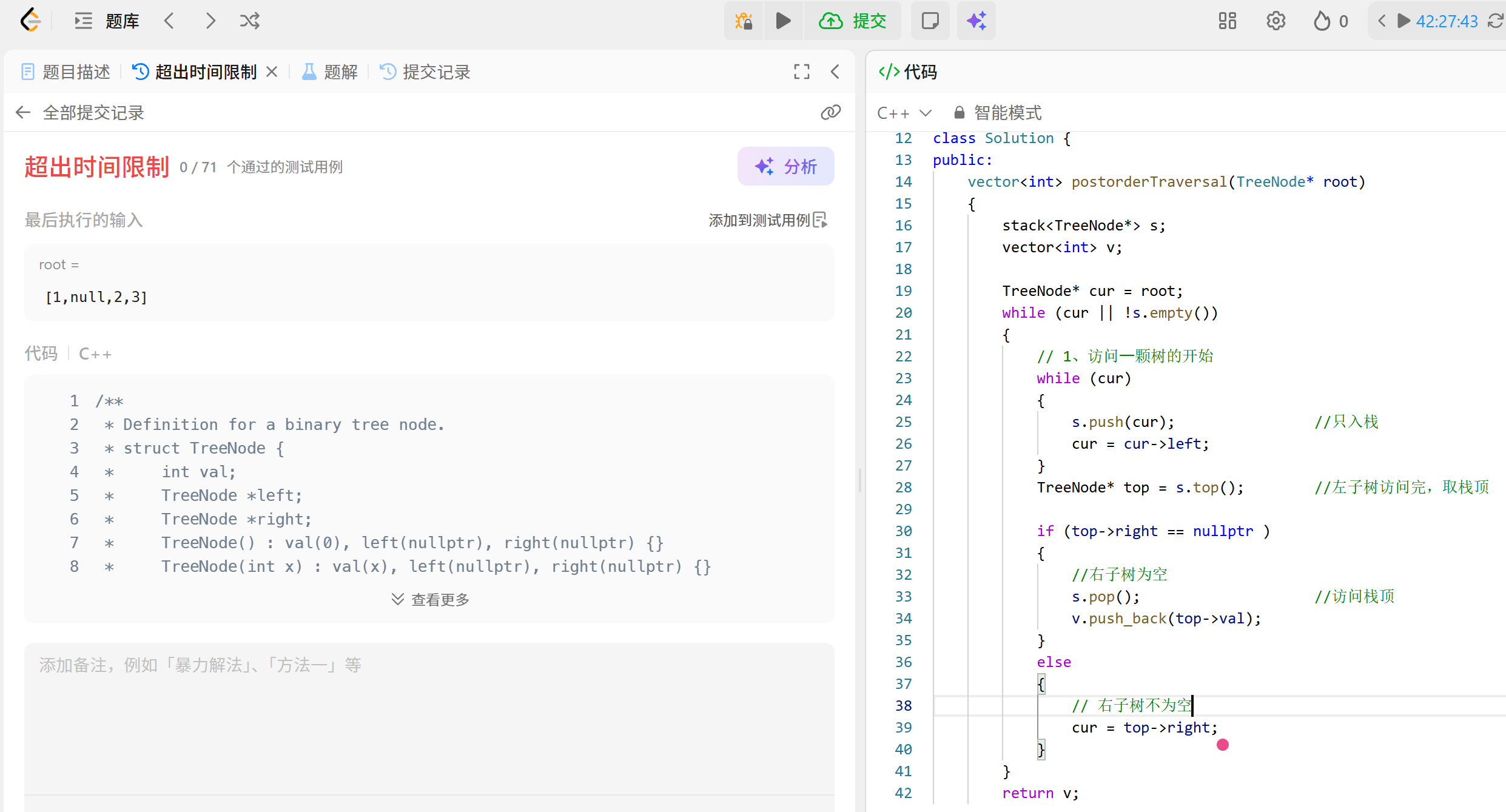This screenshot has width=1506, height=812.
Task: Open the settings gear icon
Action: pos(1276,21)
